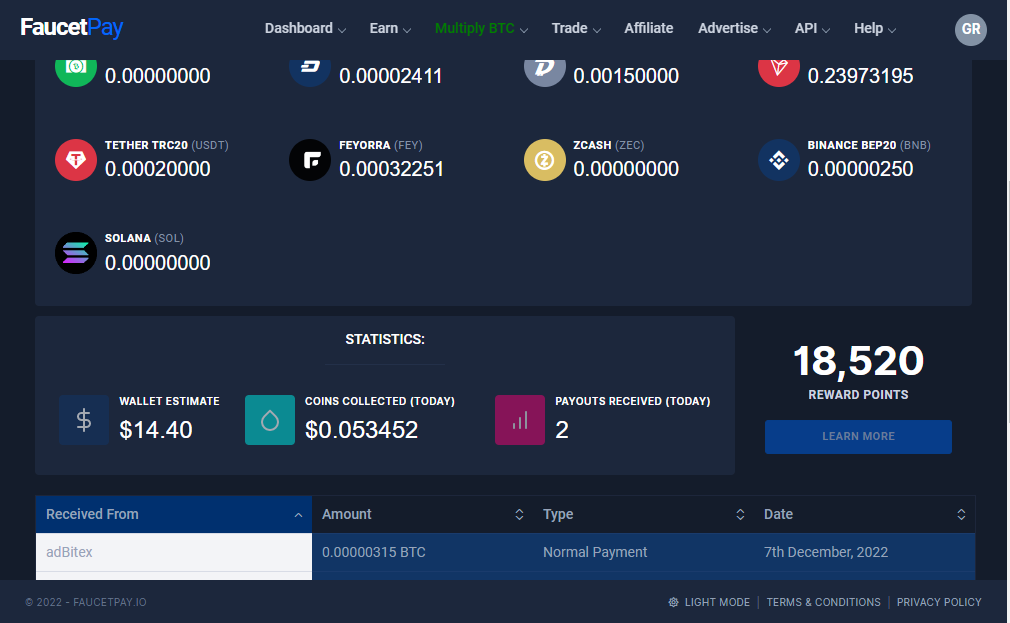Go to the Affiliate page

649,29
